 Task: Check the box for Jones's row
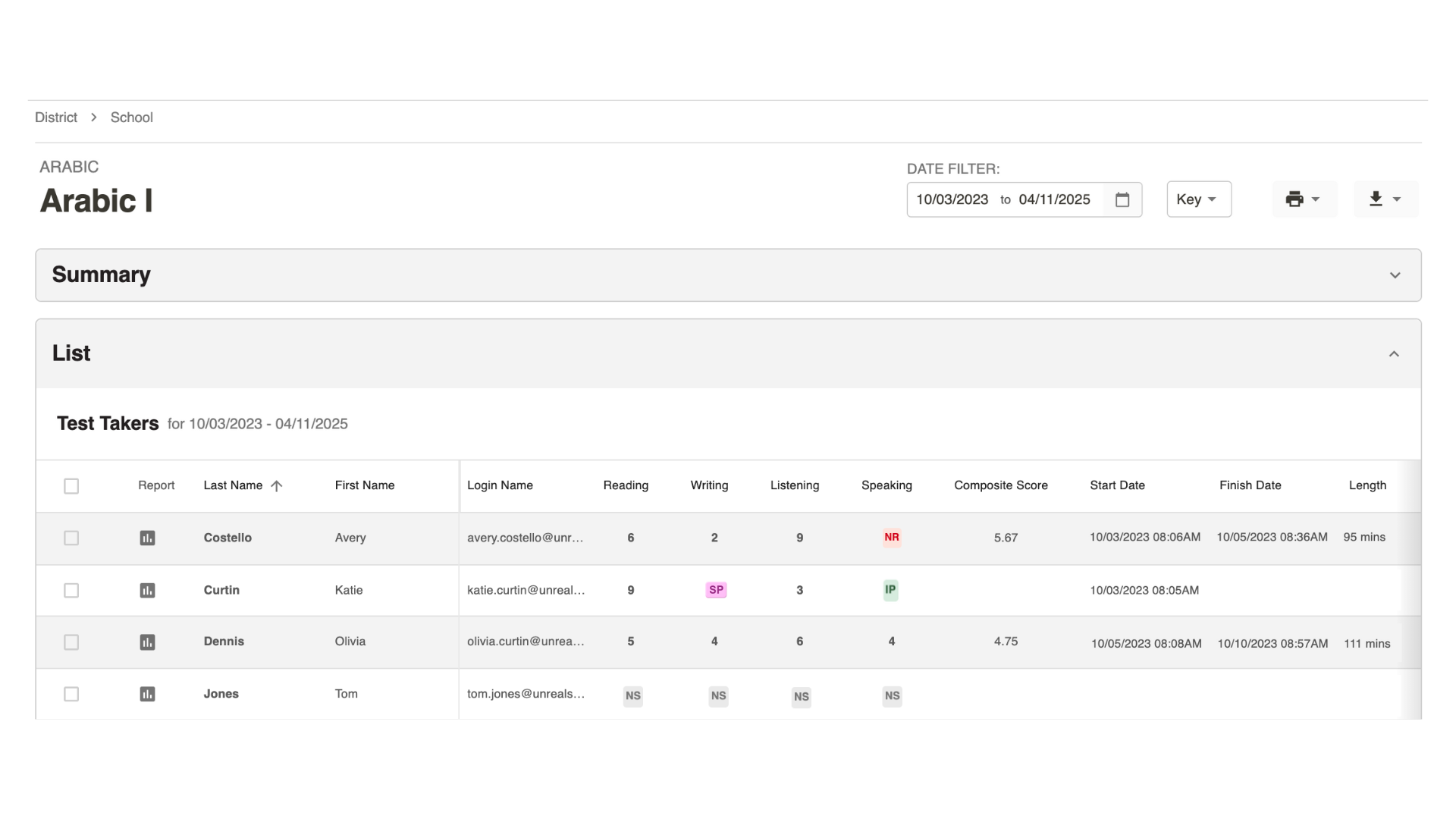tap(71, 694)
